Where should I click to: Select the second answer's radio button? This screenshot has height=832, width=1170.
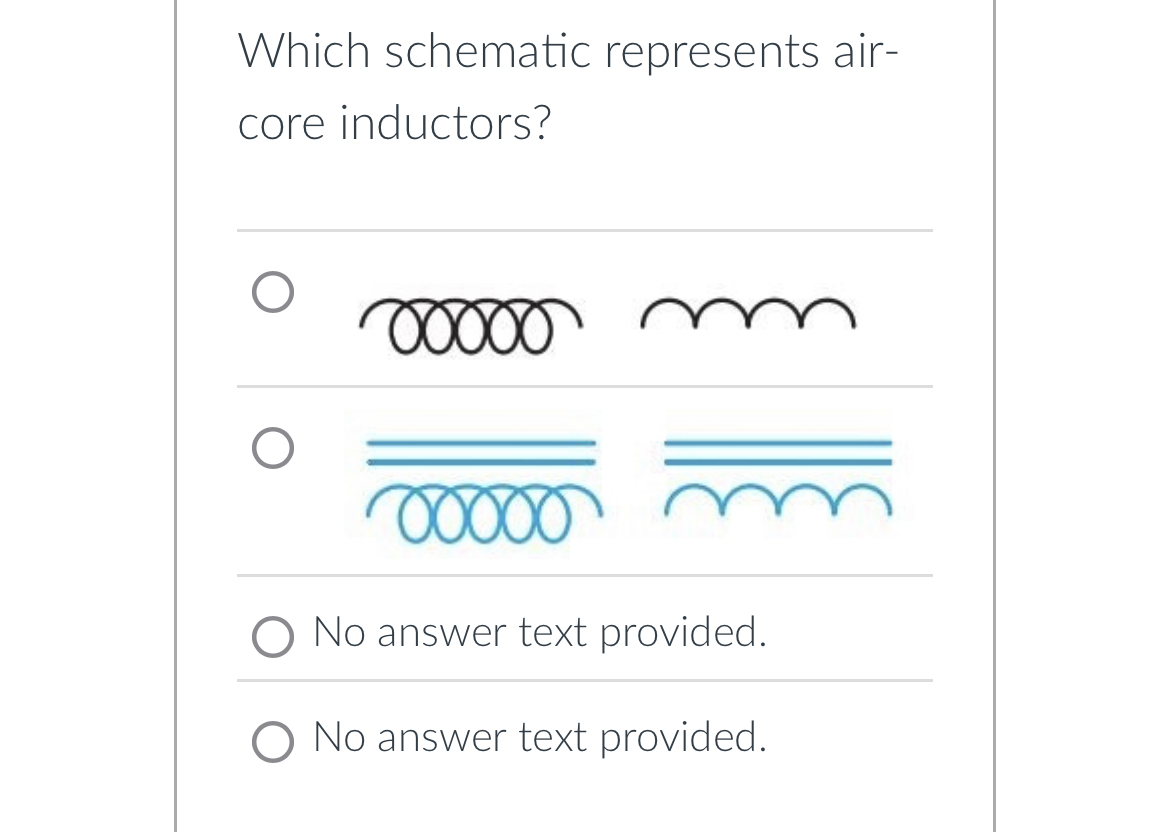[271, 447]
